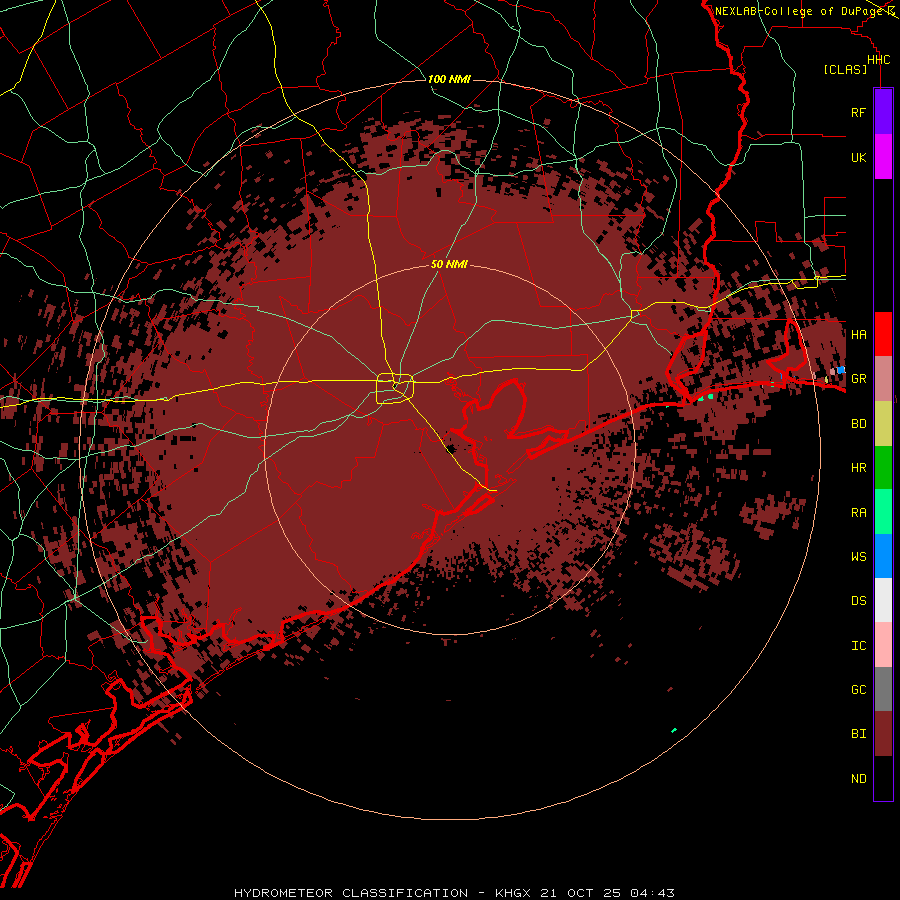The height and width of the screenshot is (900, 900).
Task: Click the [CLAS] units label
Action: pos(845,69)
